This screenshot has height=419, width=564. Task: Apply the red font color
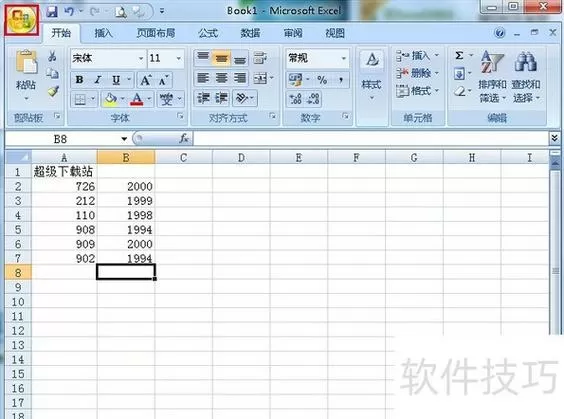pos(137,99)
